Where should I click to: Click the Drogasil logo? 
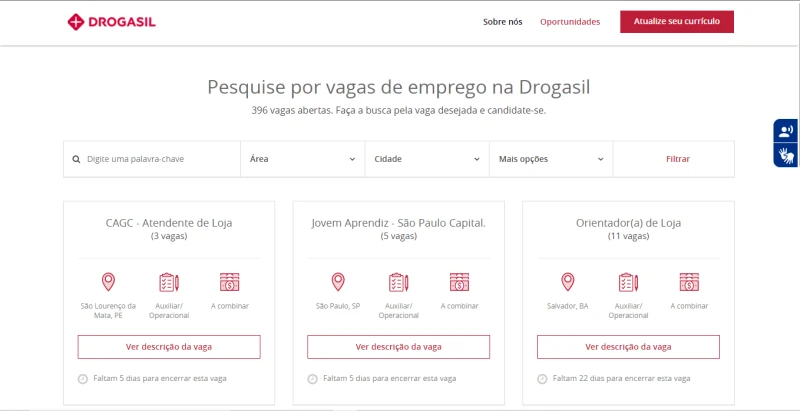111,22
